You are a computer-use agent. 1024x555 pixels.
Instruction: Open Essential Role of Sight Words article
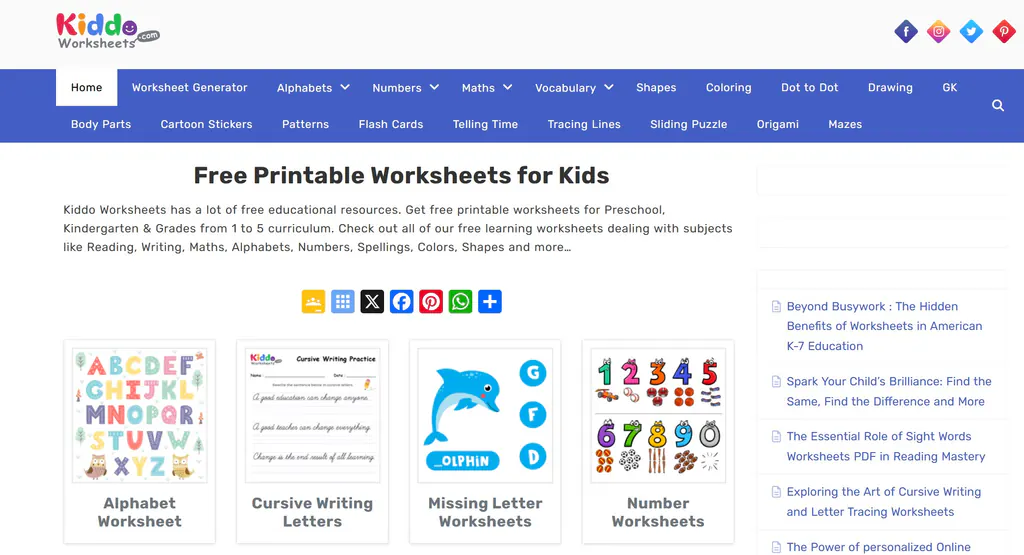886,446
